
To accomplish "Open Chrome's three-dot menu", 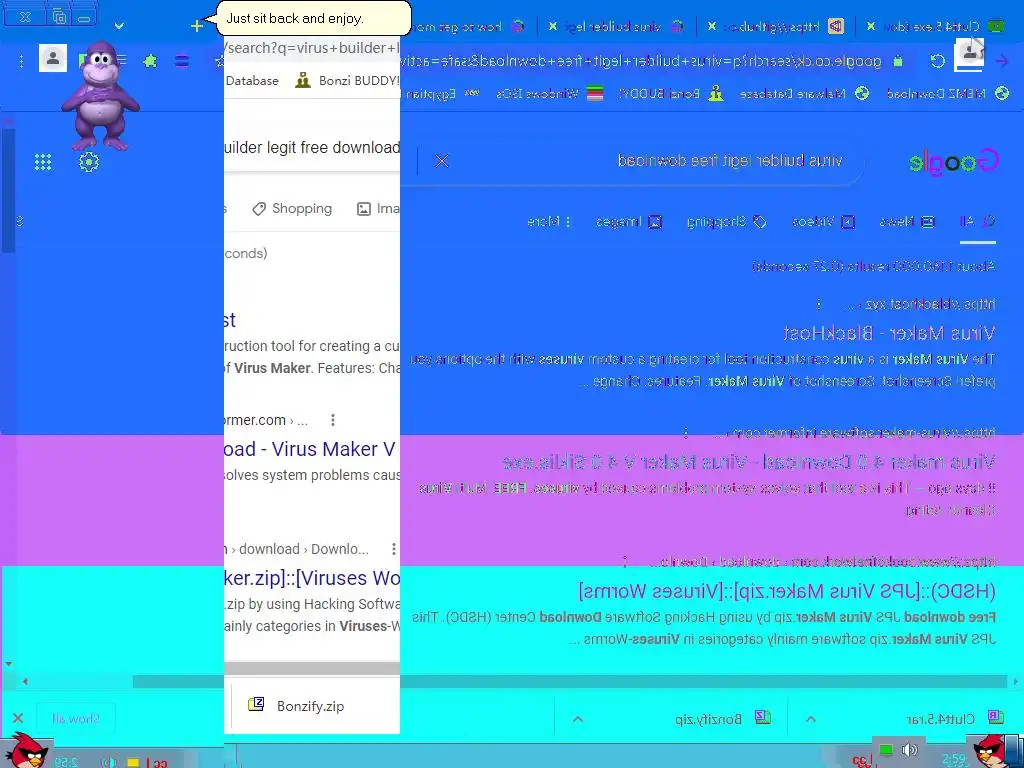I will 22,61.
